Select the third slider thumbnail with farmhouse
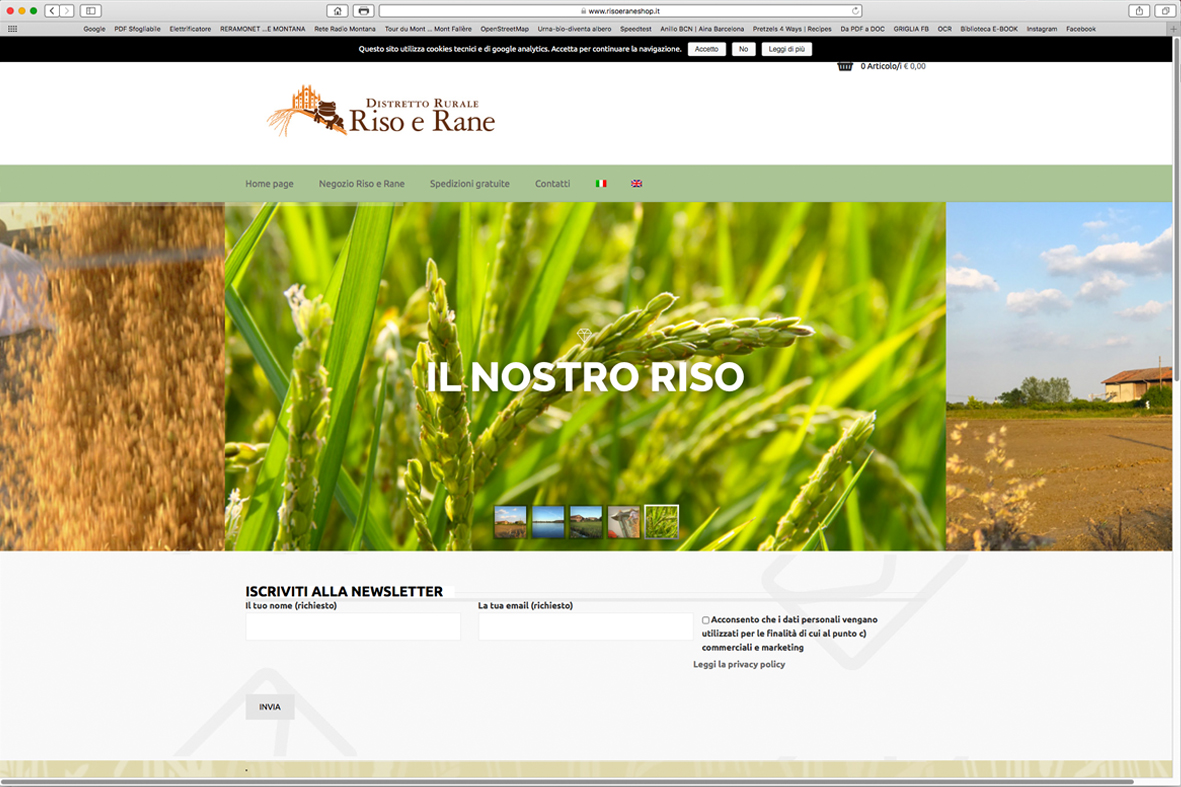 click(586, 522)
